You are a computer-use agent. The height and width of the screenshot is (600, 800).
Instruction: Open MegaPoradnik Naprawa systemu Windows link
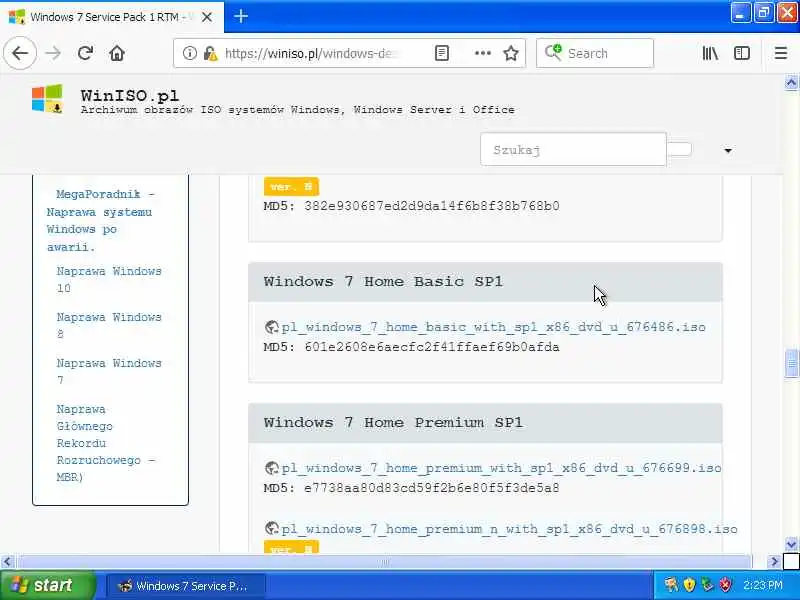pyautogui.click(x=99, y=220)
